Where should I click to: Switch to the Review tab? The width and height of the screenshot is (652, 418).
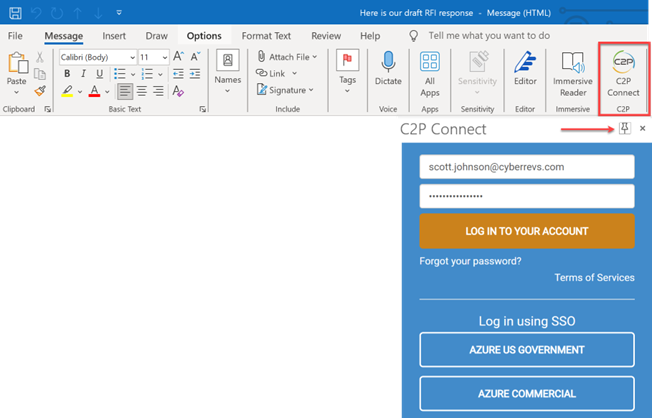coord(326,36)
